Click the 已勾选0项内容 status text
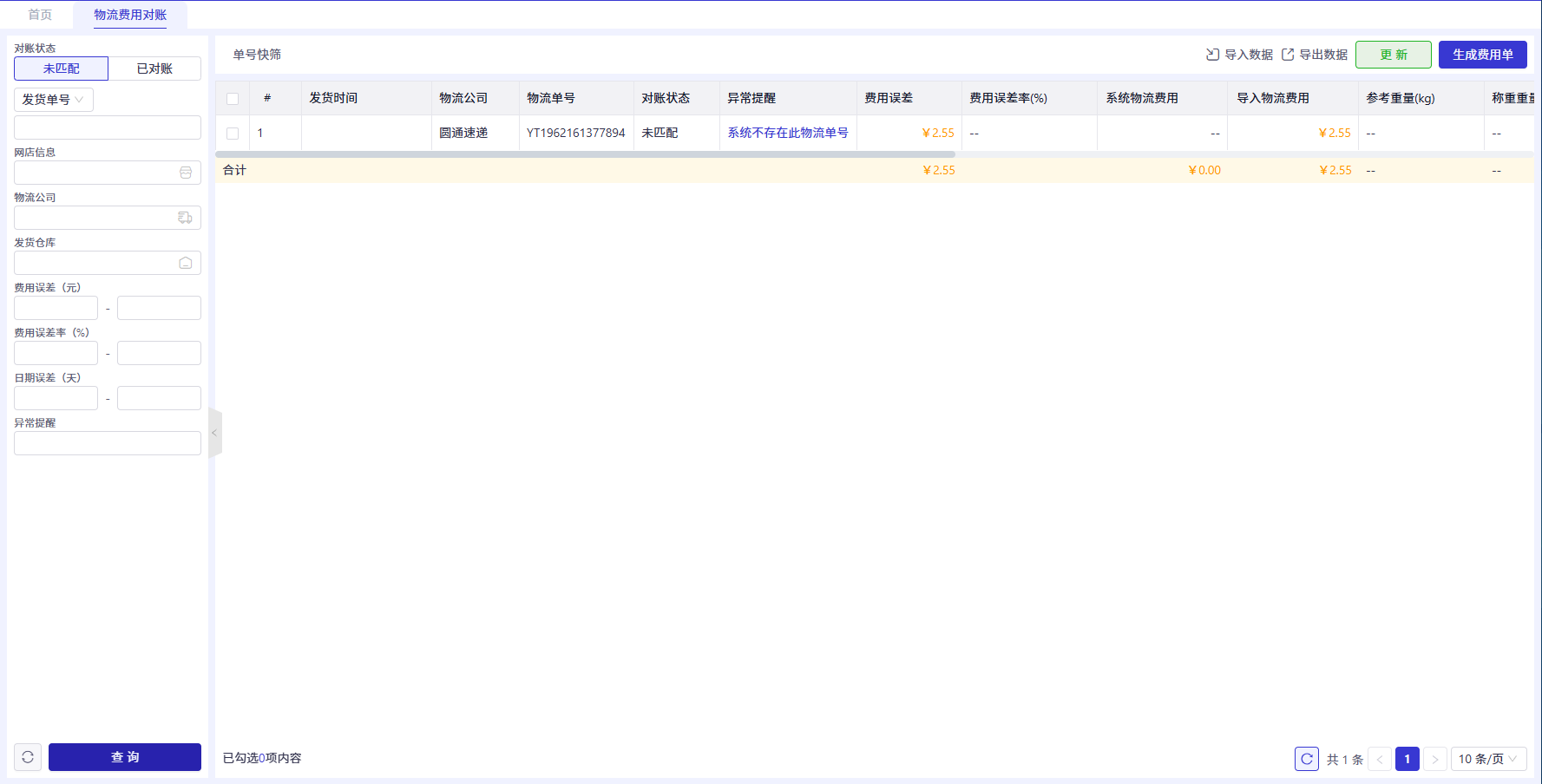 [x=262, y=758]
